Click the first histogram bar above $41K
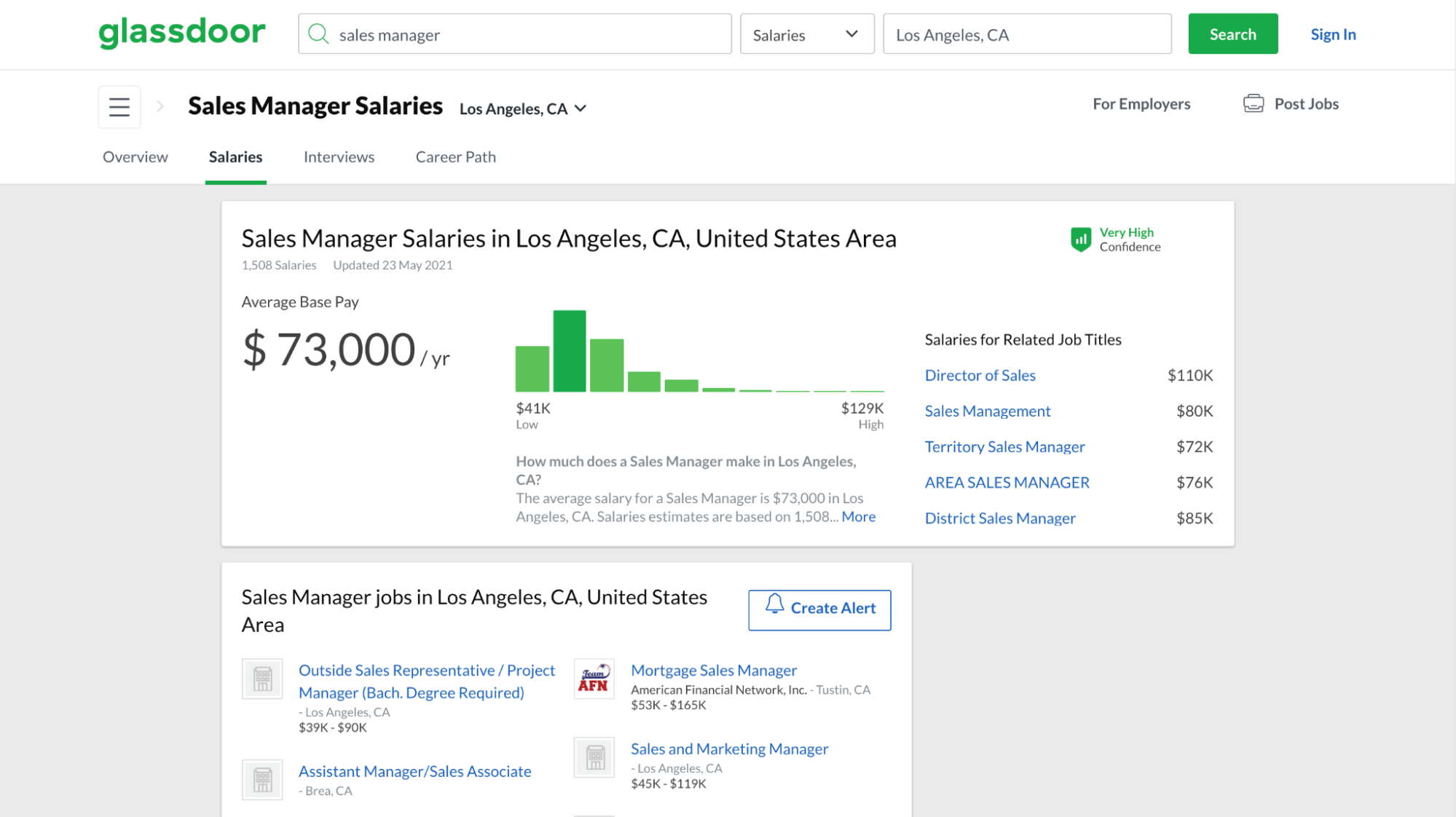 click(x=532, y=368)
